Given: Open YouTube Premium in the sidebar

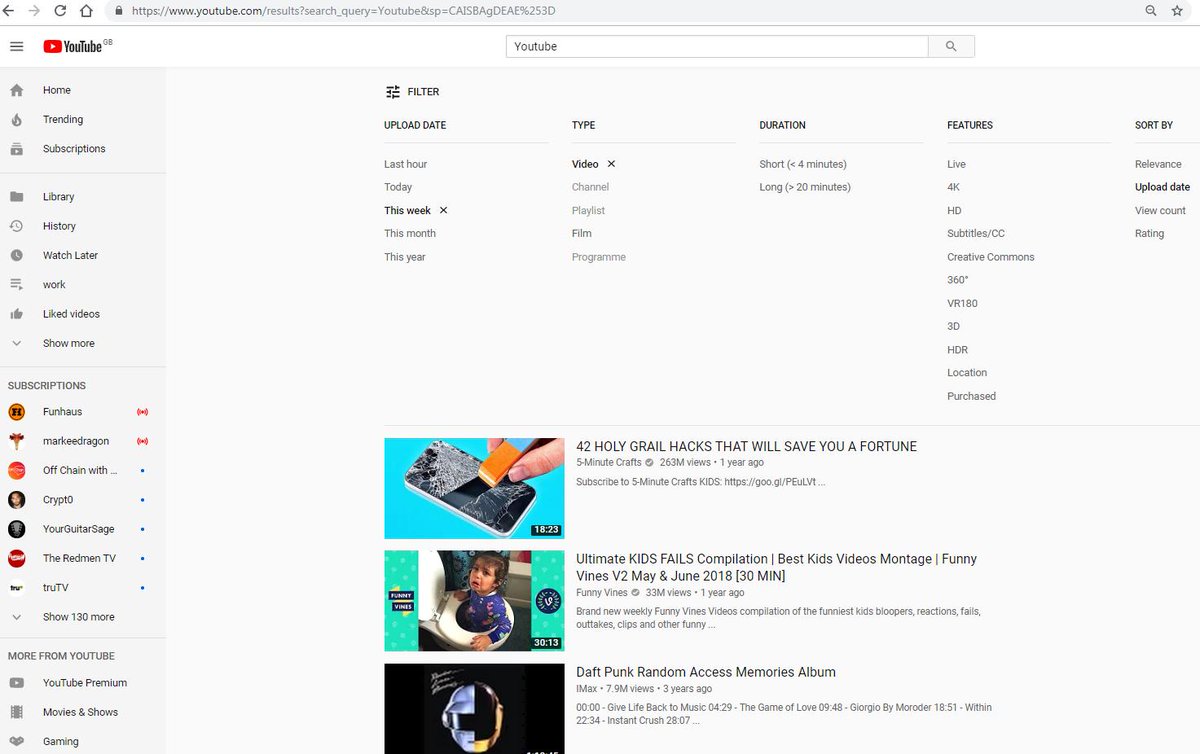Looking at the screenshot, I should (83, 683).
